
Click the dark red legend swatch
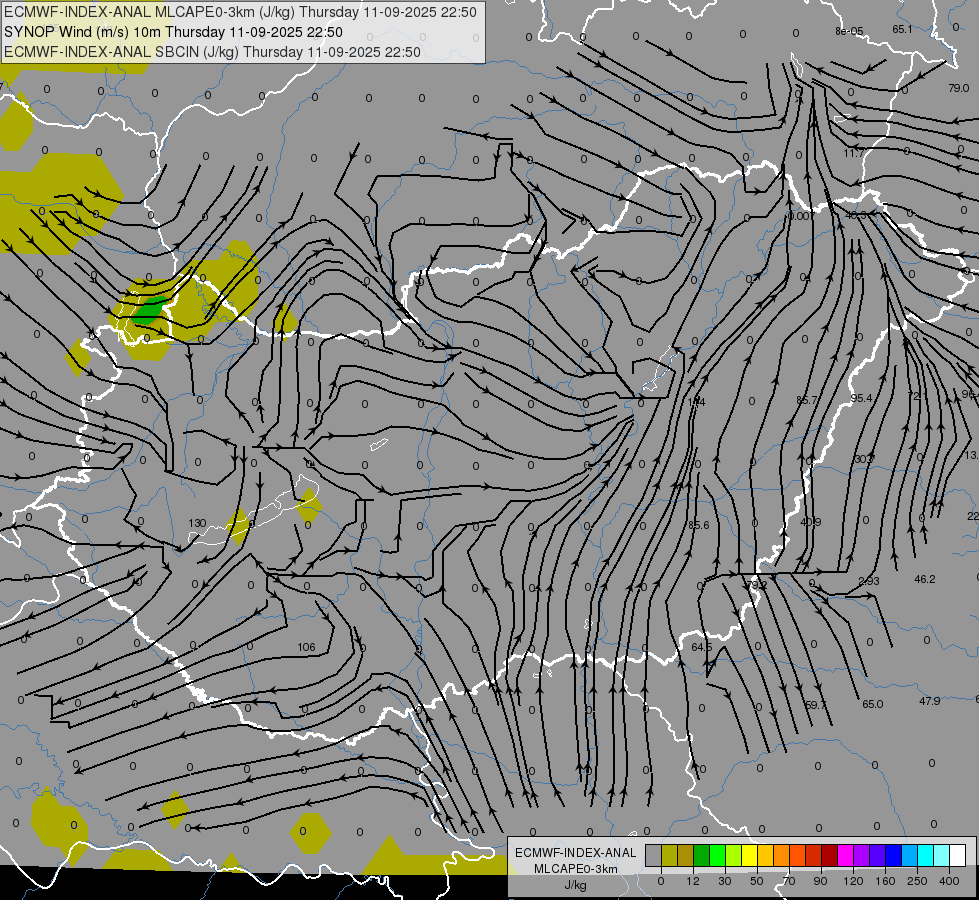point(829,855)
